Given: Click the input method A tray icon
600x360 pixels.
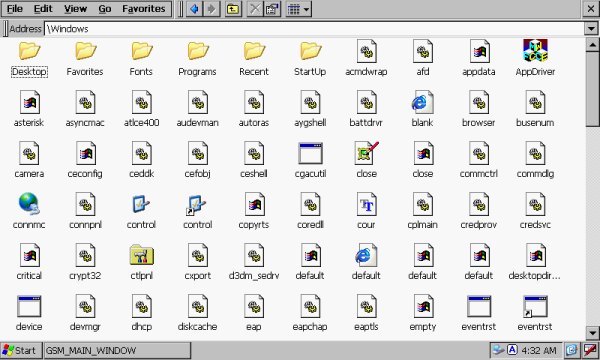Looking at the screenshot, I should [512, 349].
